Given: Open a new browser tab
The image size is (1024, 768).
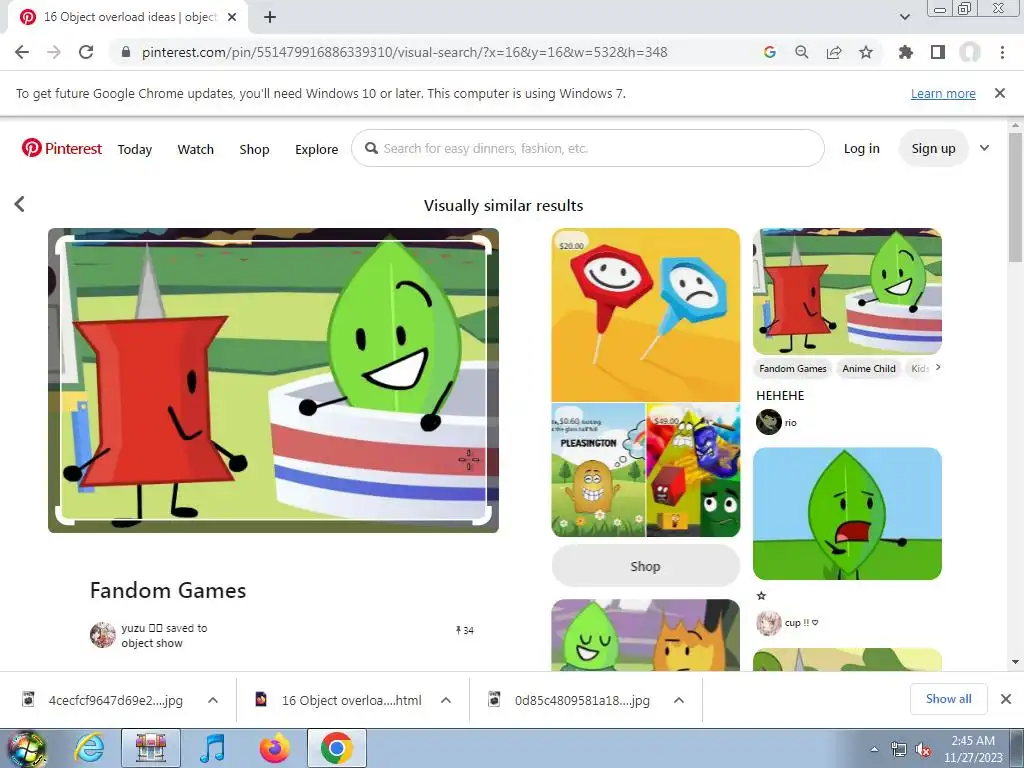Looking at the screenshot, I should pos(270,17).
